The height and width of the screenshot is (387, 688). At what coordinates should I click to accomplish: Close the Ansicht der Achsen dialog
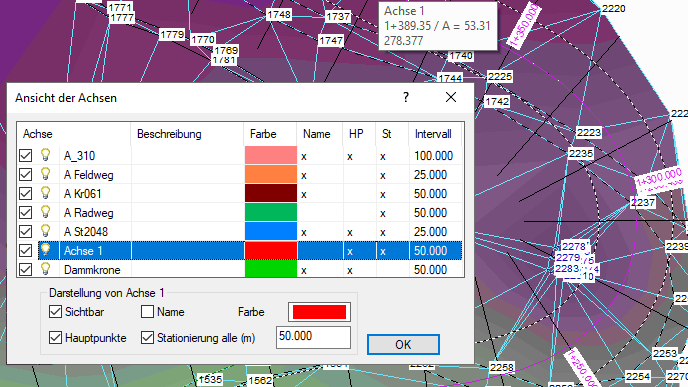click(x=451, y=97)
